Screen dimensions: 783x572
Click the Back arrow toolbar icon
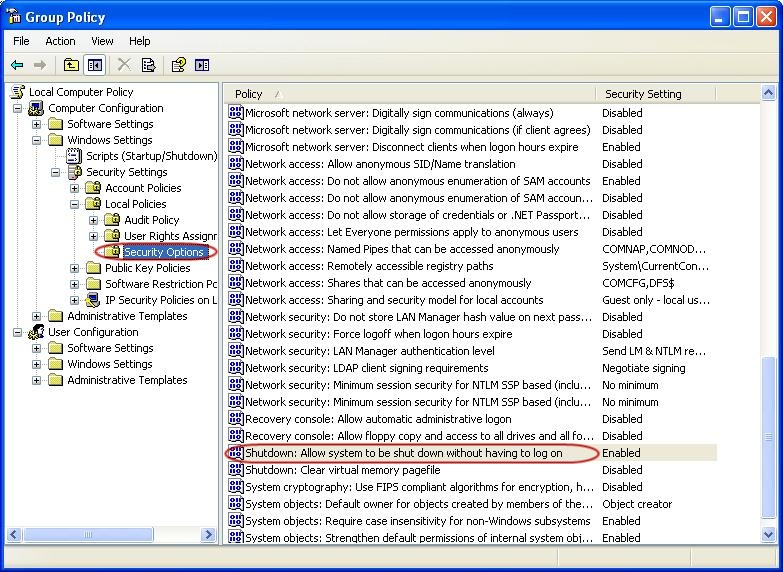click(17, 65)
